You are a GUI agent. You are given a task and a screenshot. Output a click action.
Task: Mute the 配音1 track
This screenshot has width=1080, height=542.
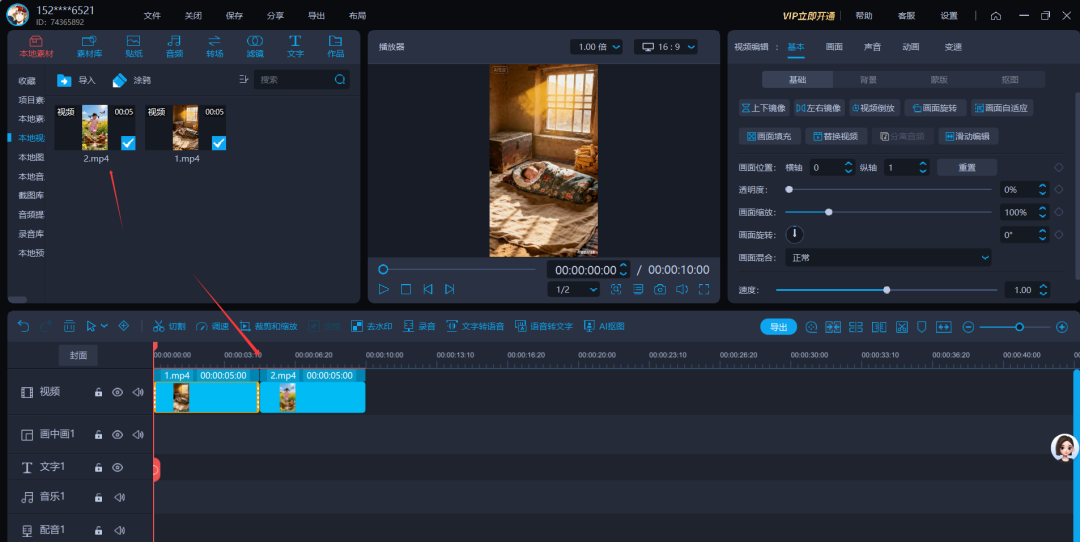coord(119,530)
